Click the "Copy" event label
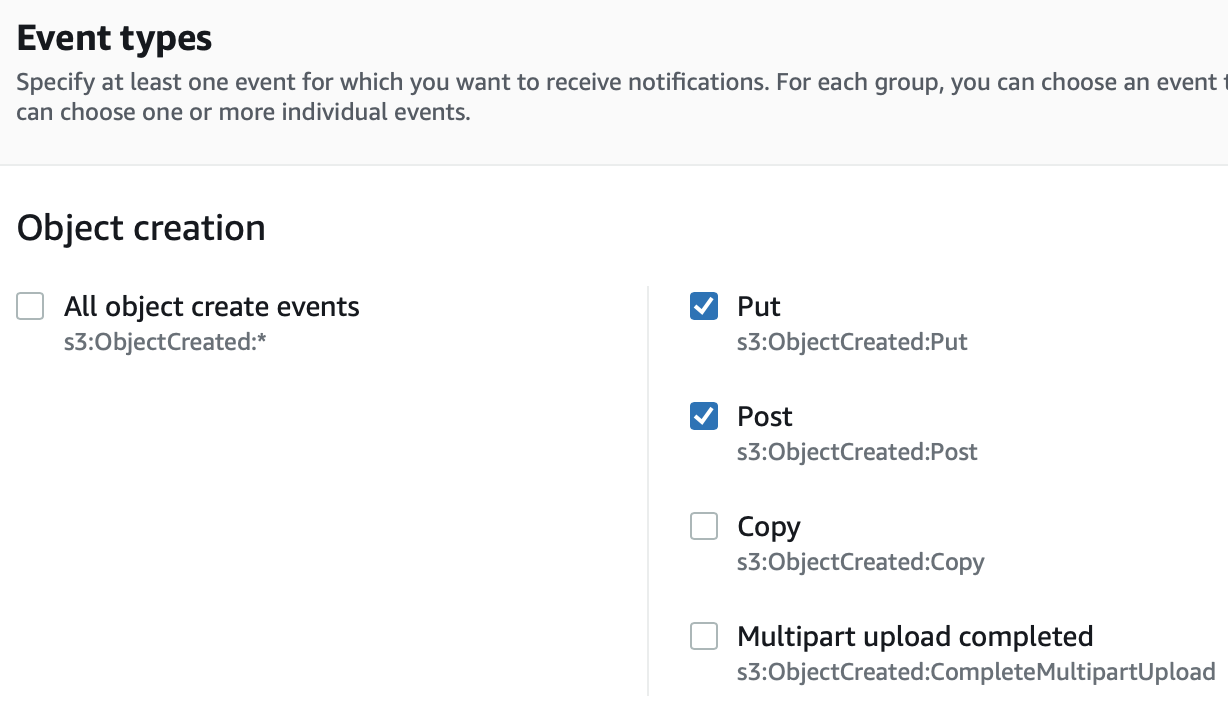The image size is (1228, 702). (x=767, y=526)
